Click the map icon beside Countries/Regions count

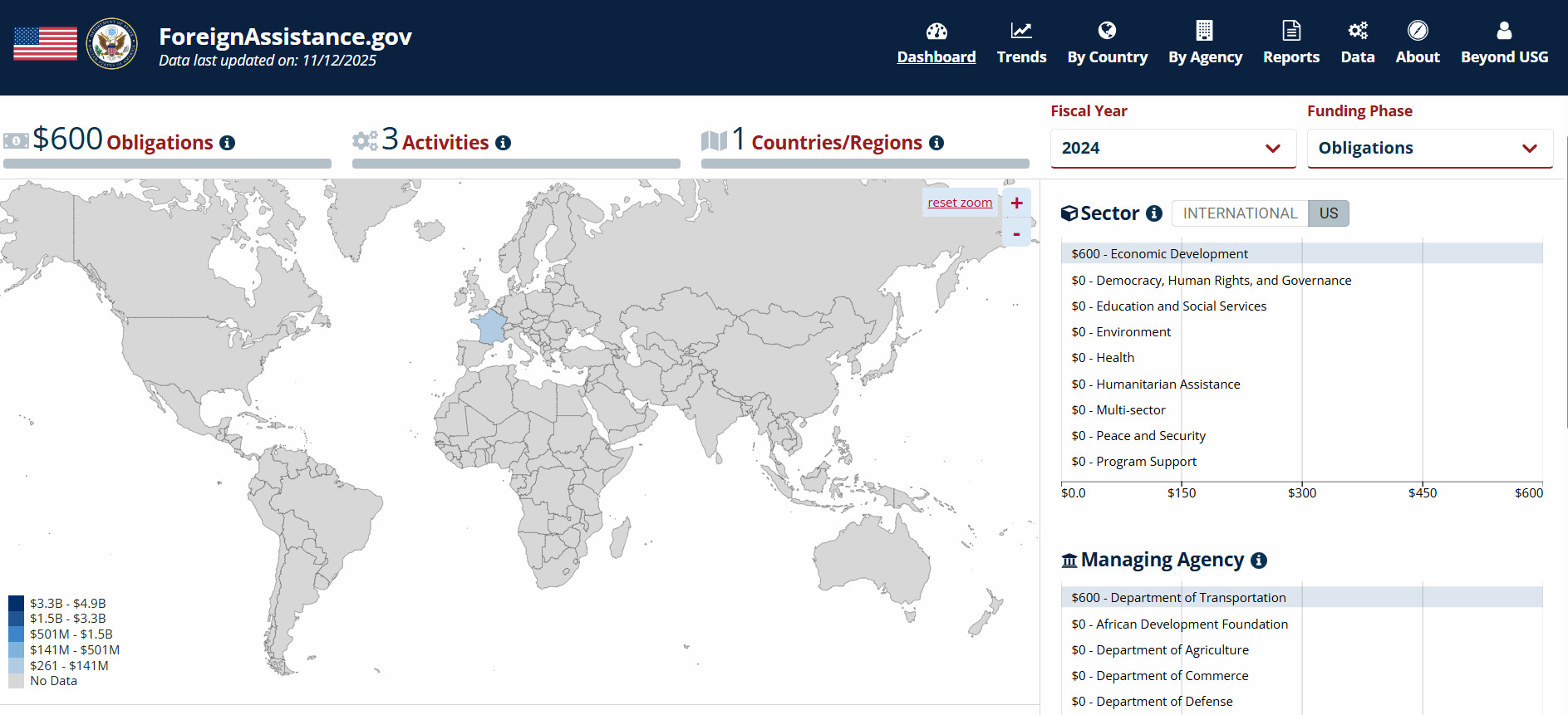[714, 140]
